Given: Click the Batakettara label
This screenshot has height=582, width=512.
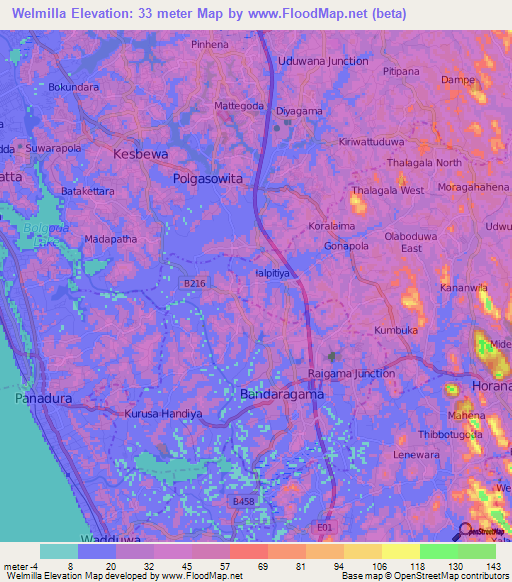Looking at the screenshot, I should 88,192.
